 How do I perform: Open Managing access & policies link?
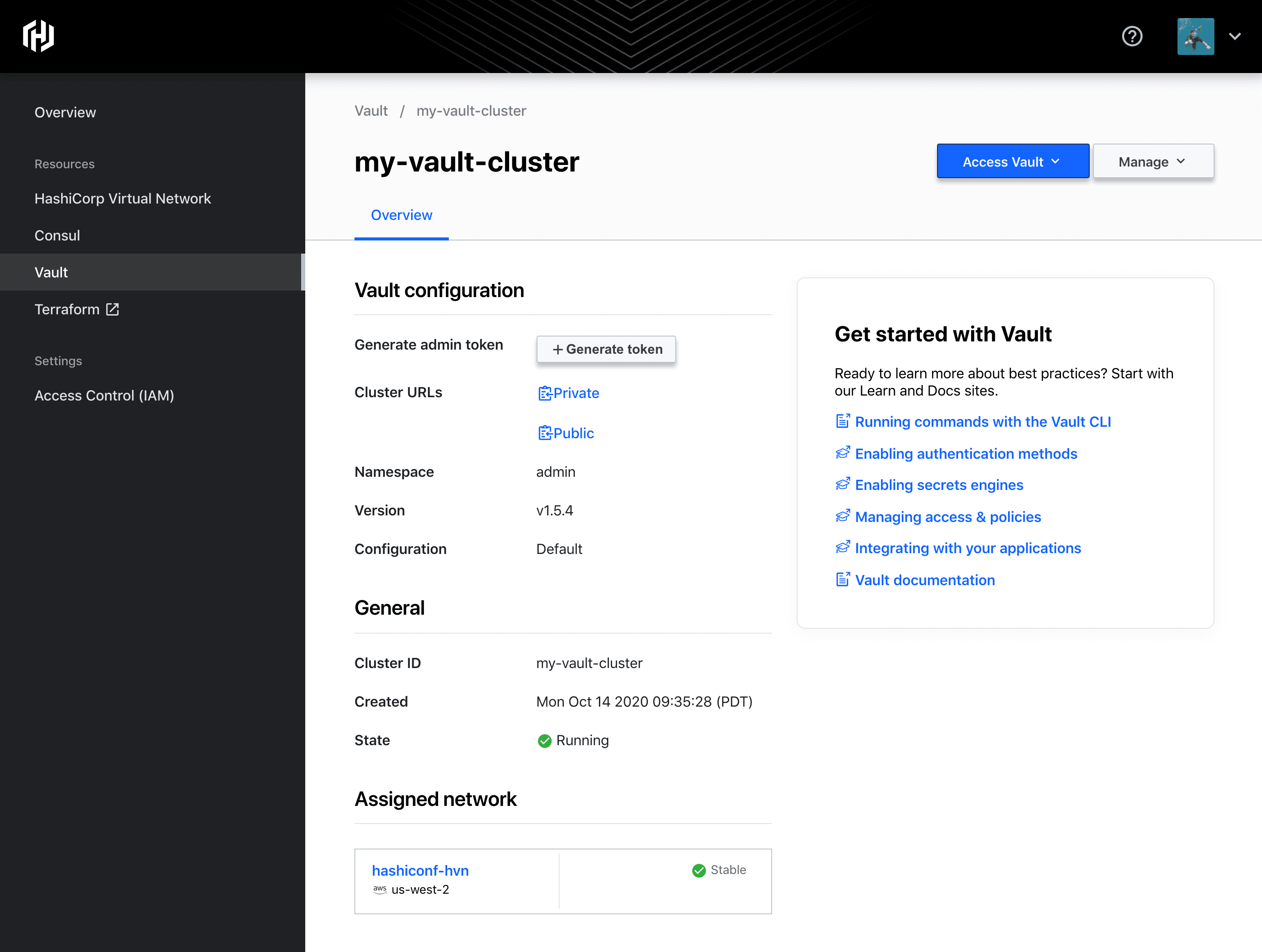[x=948, y=517]
